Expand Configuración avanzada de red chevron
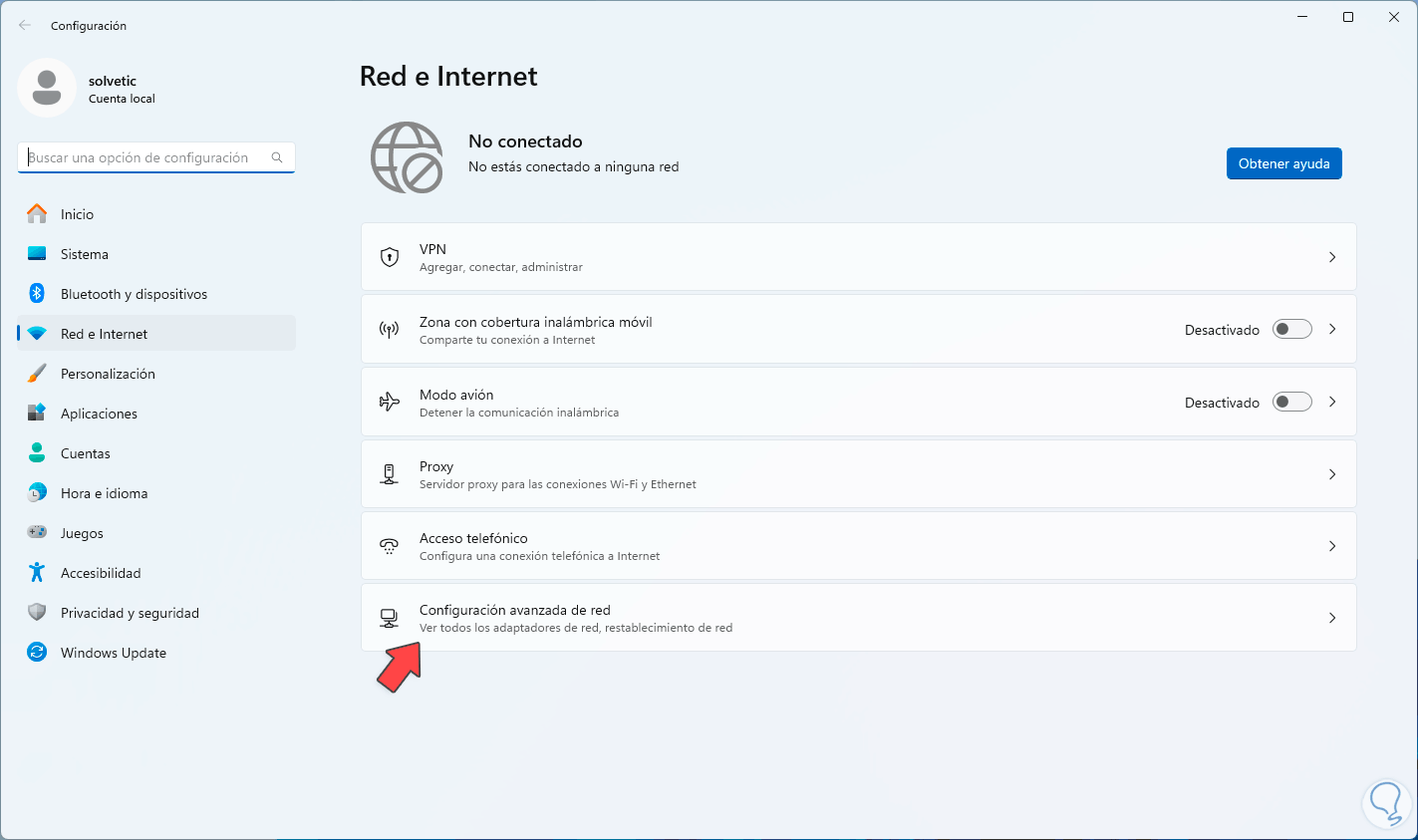The image size is (1418, 840). coord(1332,618)
